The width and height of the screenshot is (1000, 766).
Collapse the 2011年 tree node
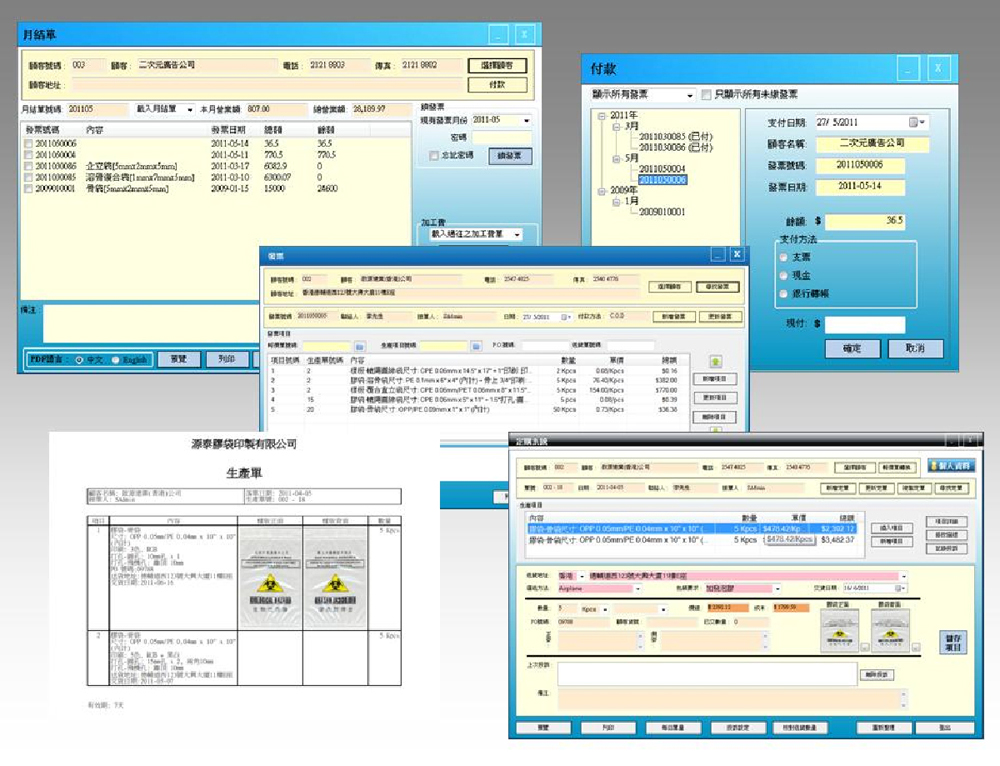(600, 115)
